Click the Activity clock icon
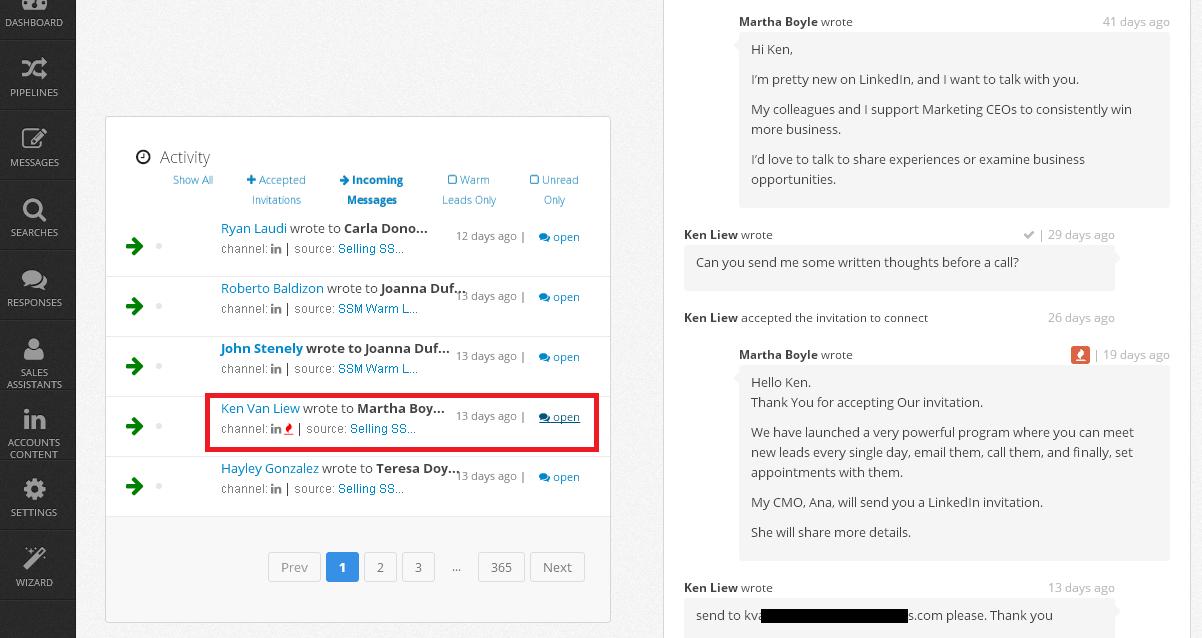Screen dimensions: 1202x638 [143, 157]
